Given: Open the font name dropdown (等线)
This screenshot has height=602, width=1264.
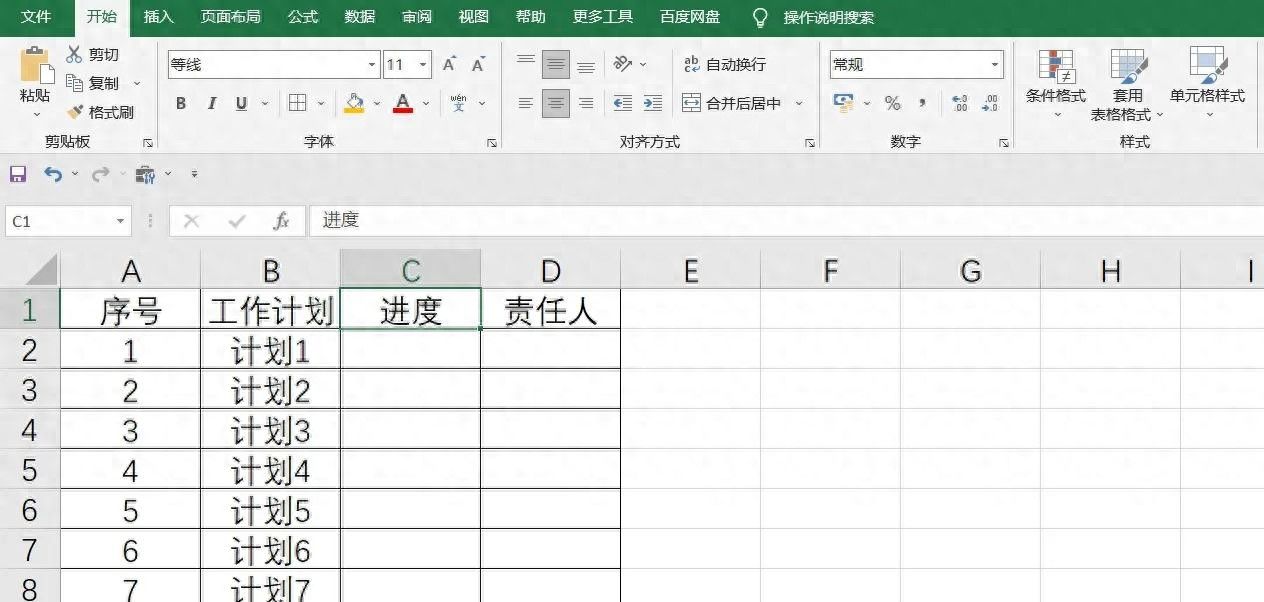Looking at the screenshot, I should [372, 64].
